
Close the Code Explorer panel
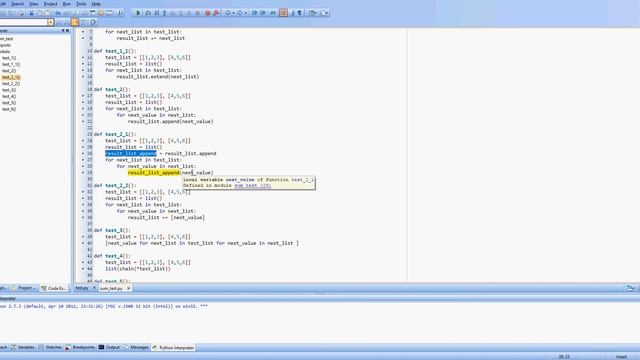click(68, 31)
